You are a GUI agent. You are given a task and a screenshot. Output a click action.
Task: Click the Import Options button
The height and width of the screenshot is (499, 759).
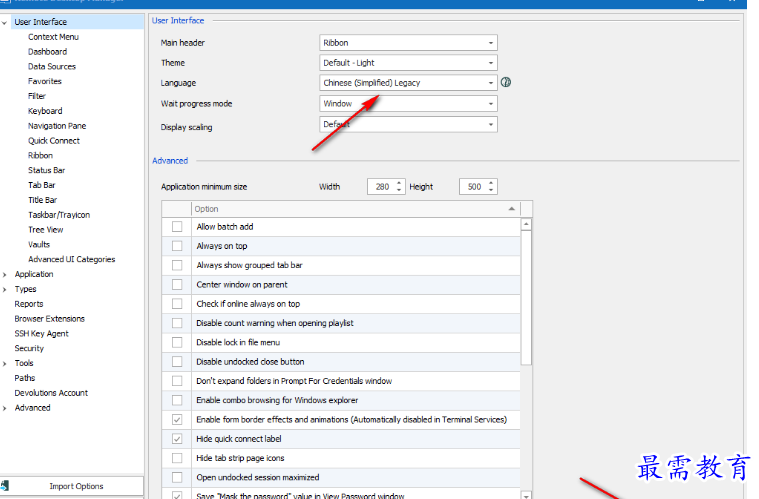pyautogui.click(x=72, y=486)
